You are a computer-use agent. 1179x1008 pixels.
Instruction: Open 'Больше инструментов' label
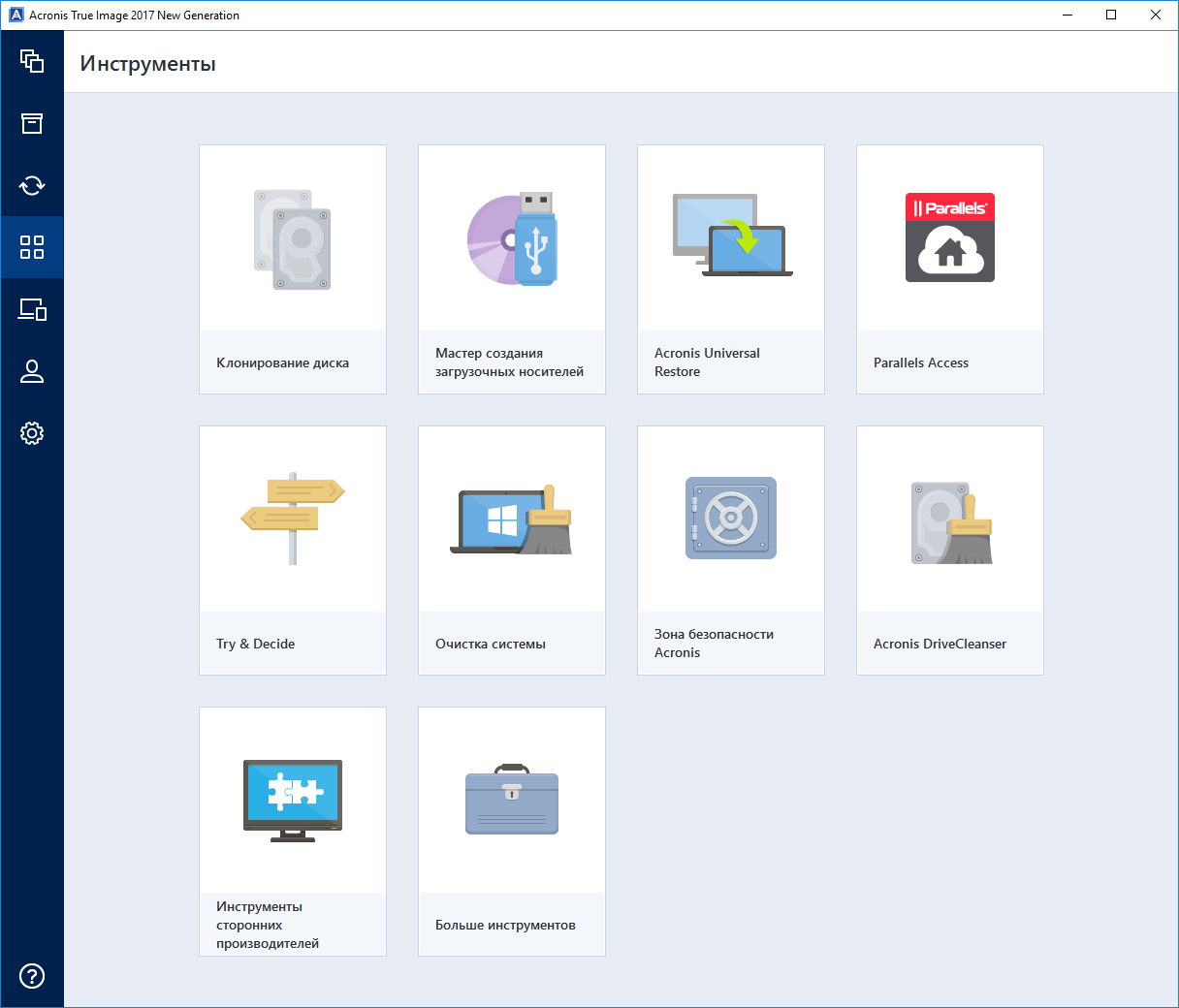(x=505, y=925)
